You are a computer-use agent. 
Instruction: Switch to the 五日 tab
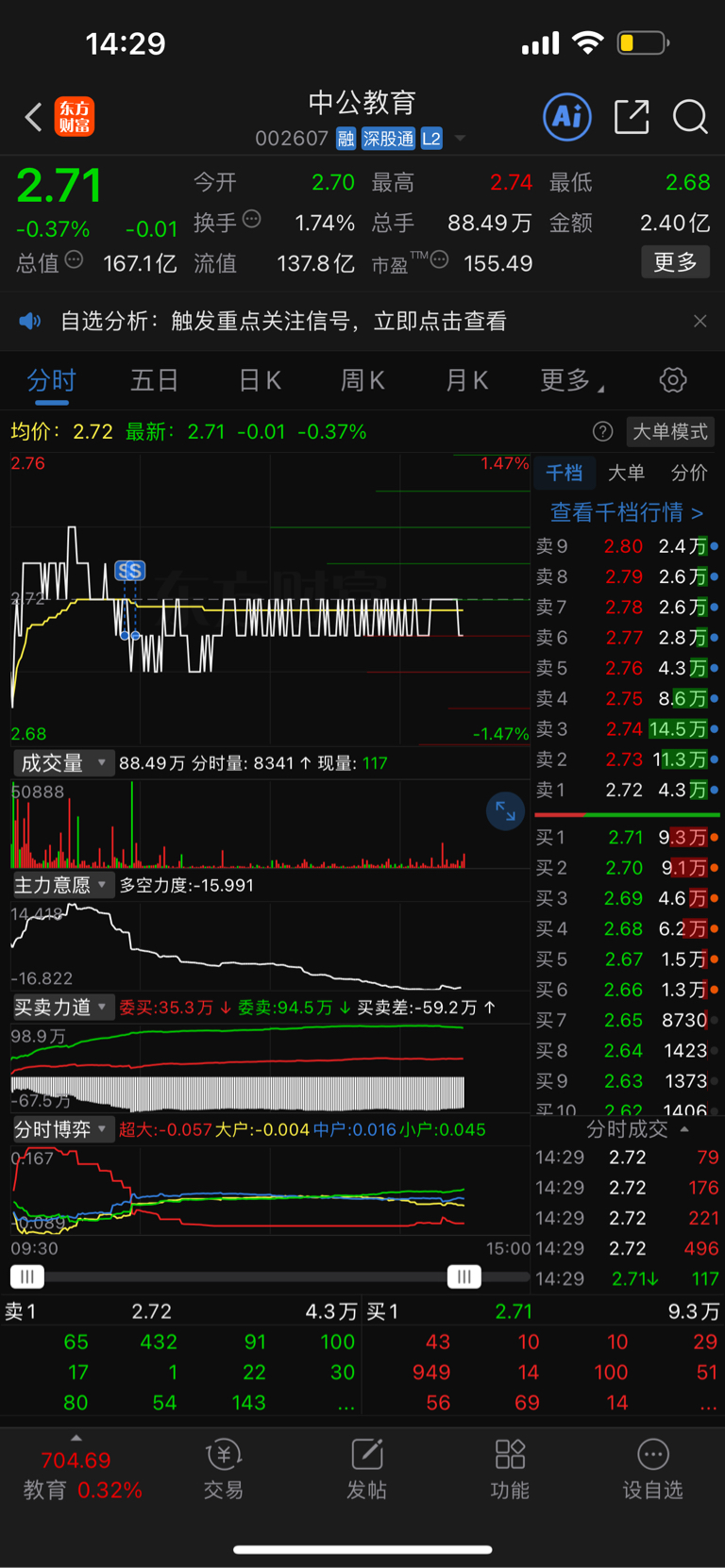[155, 380]
